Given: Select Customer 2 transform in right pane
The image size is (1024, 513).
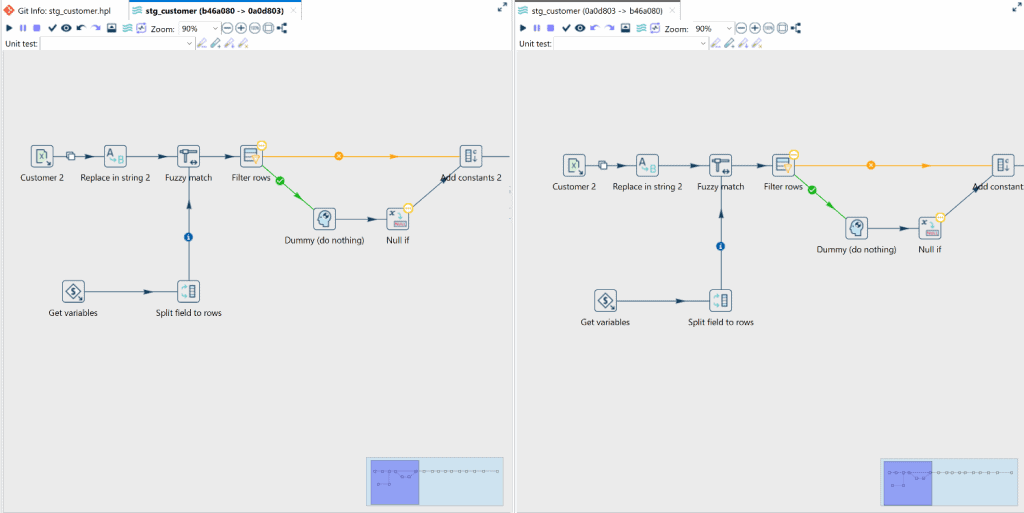Looking at the screenshot, I should (x=574, y=166).
